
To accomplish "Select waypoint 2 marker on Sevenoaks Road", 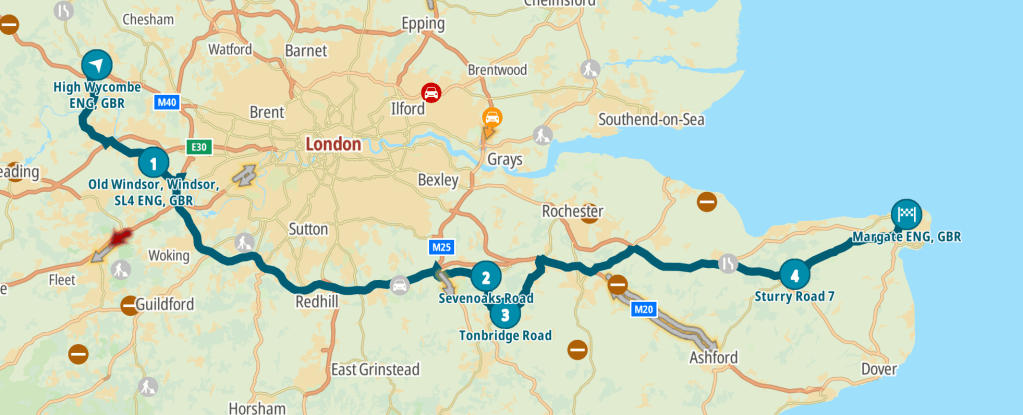I will point(485,277).
